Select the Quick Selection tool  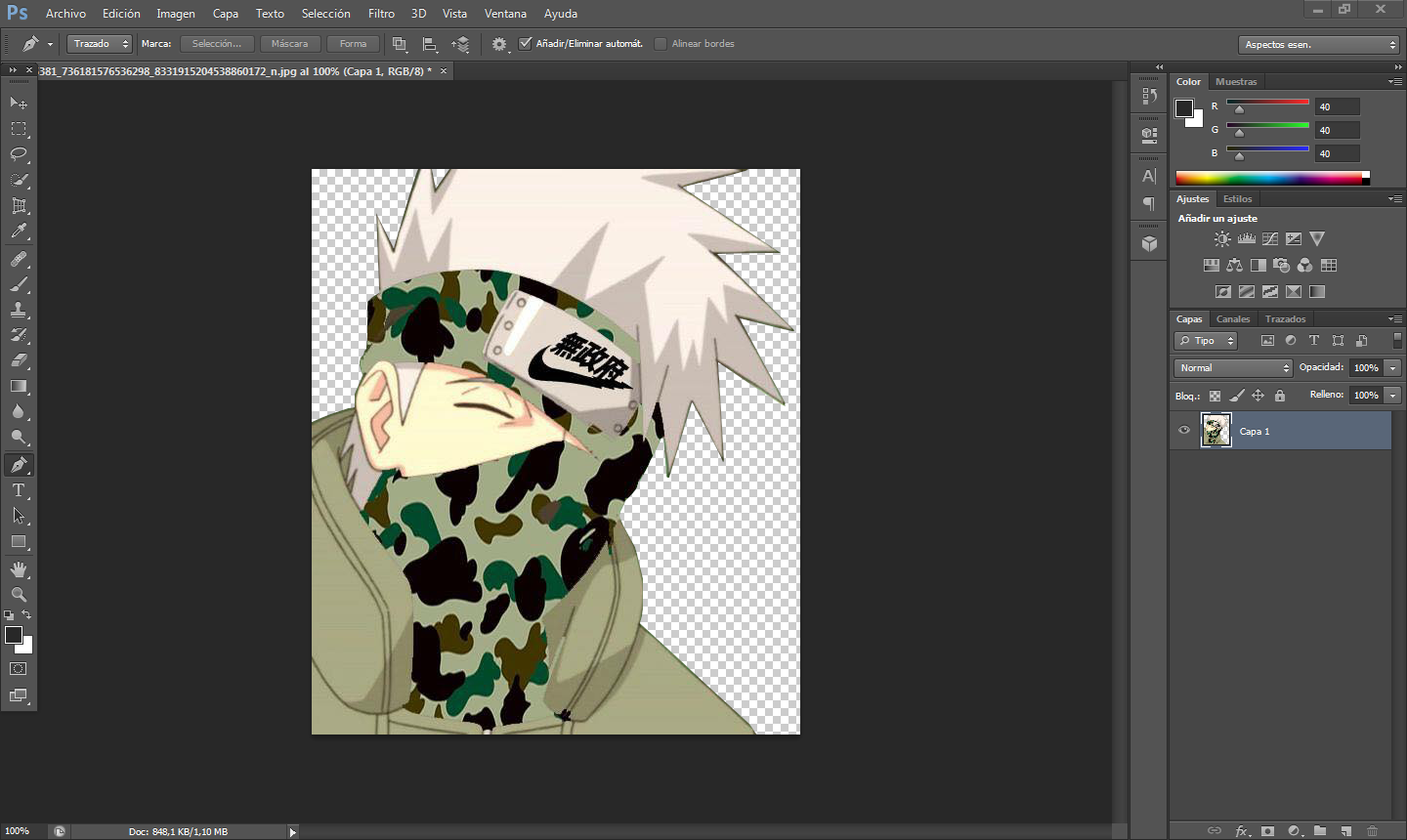point(19,180)
